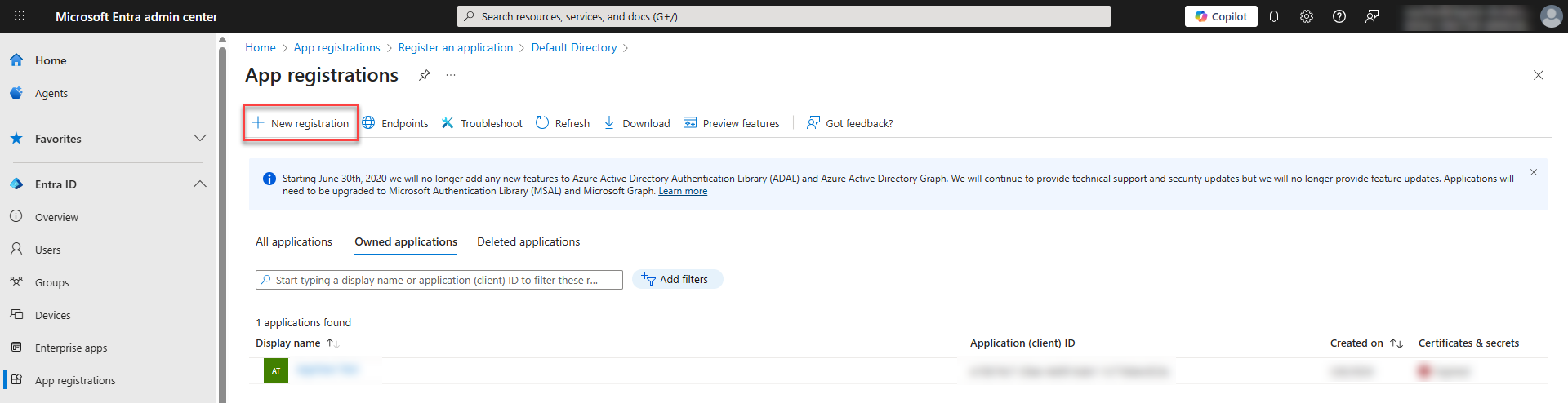Open the settings gear icon

[x=1307, y=16]
